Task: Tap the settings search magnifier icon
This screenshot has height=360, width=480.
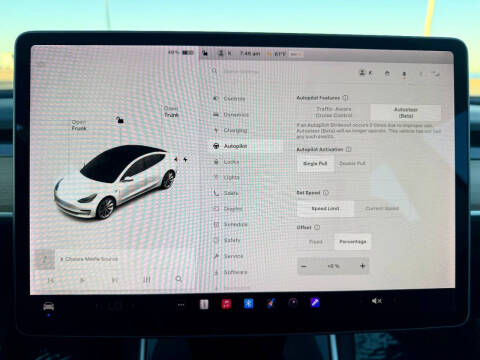Action: coord(214,71)
